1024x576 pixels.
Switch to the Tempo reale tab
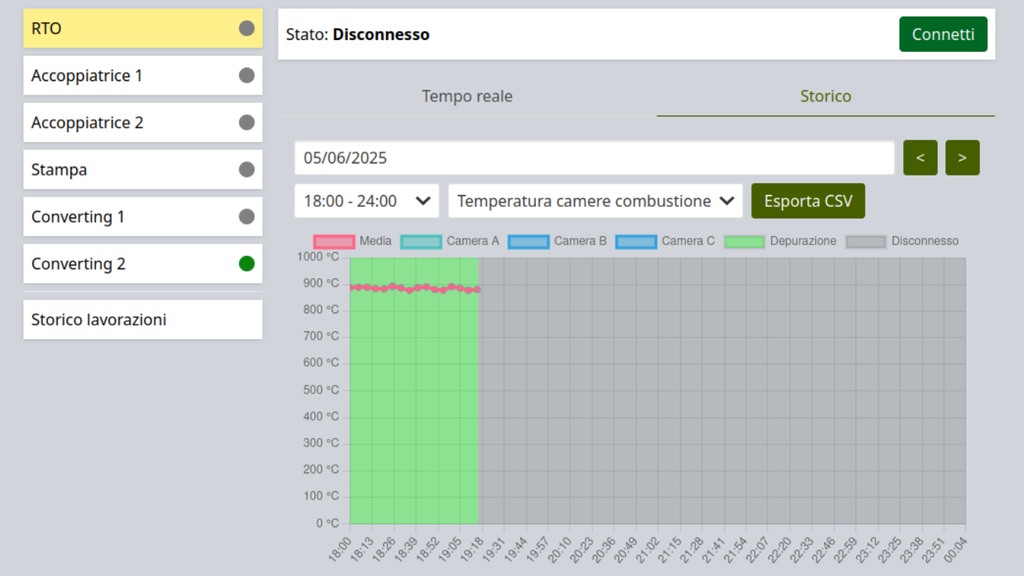point(467,97)
